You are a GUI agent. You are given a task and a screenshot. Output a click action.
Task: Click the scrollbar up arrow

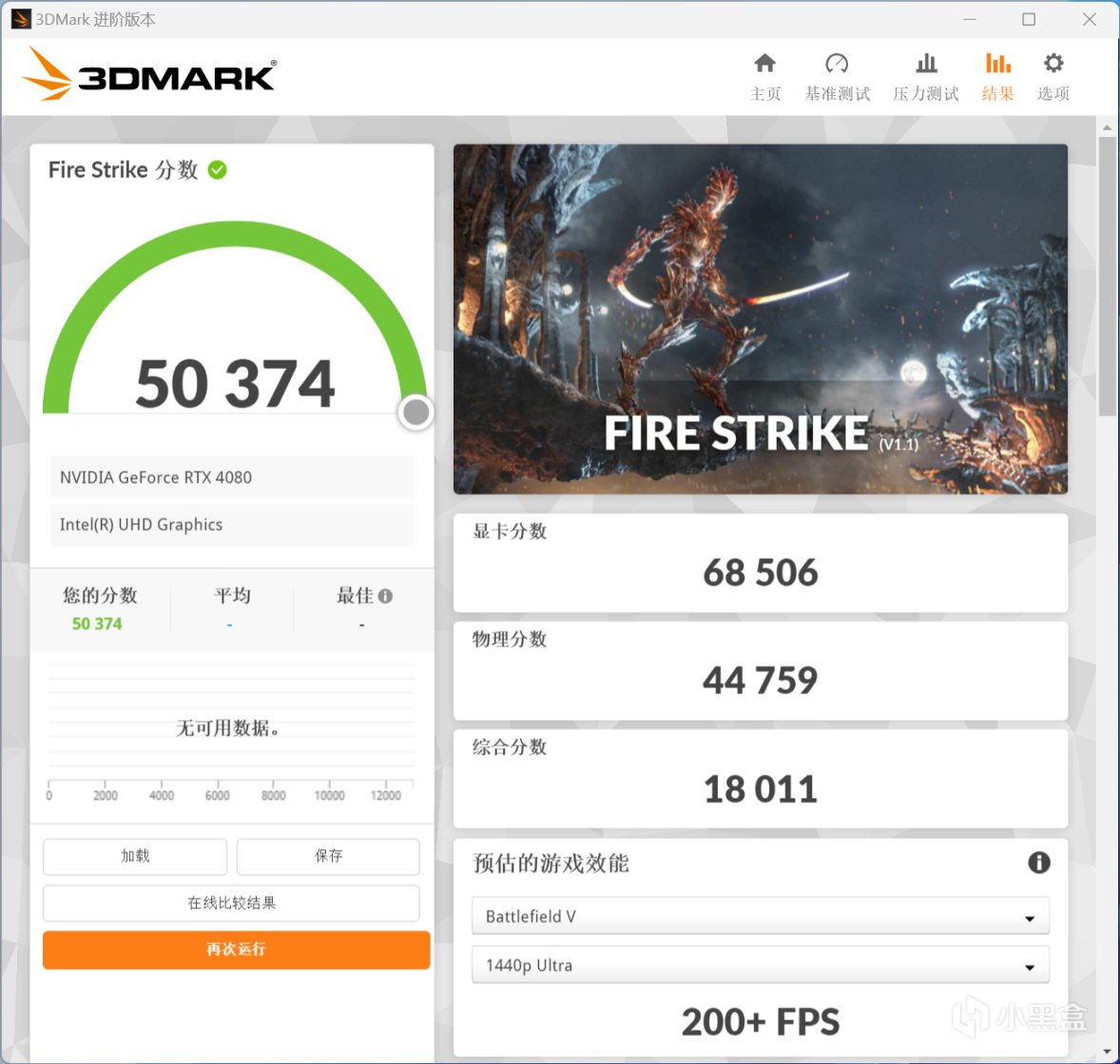click(1107, 127)
